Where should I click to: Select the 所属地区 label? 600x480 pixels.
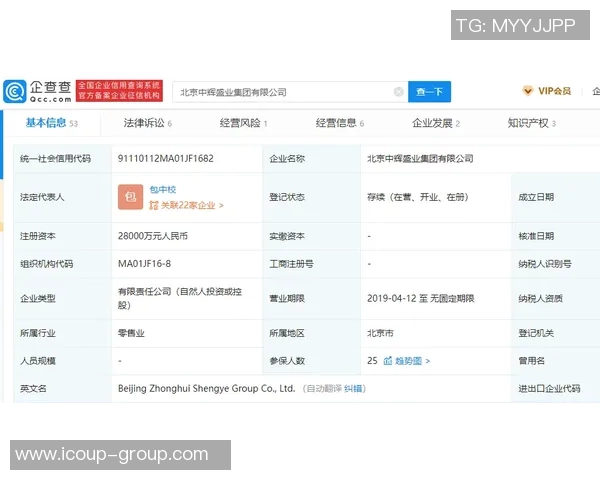[x=287, y=333]
